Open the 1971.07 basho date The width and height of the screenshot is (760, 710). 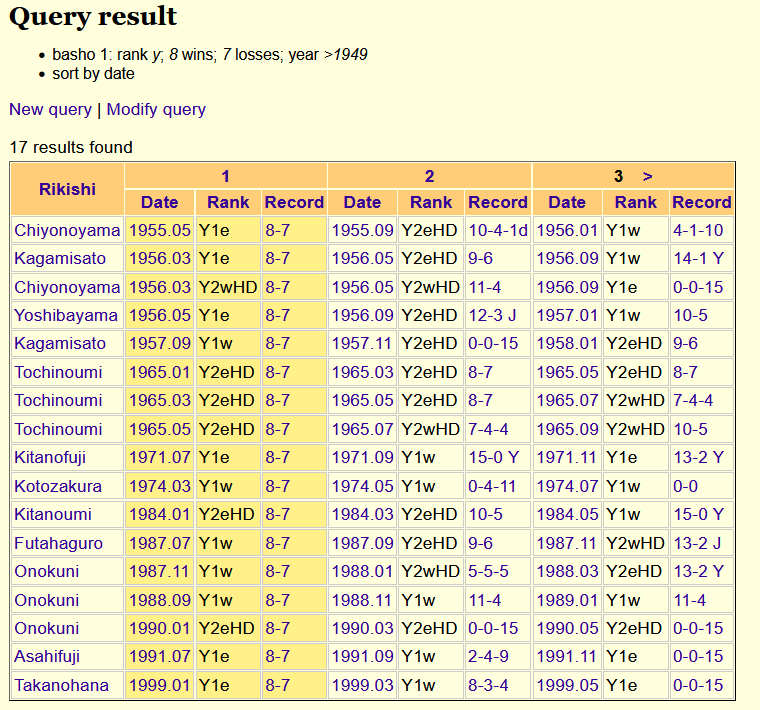click(159, 457)
